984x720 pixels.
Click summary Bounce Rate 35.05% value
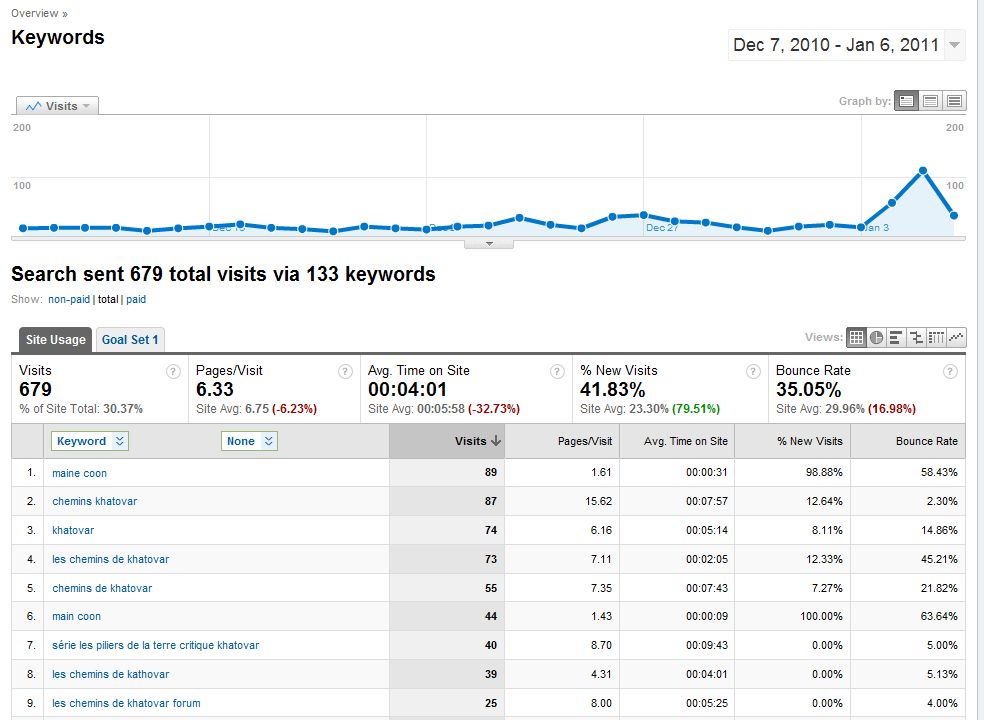pyautogui.click(x=808, y=390)
